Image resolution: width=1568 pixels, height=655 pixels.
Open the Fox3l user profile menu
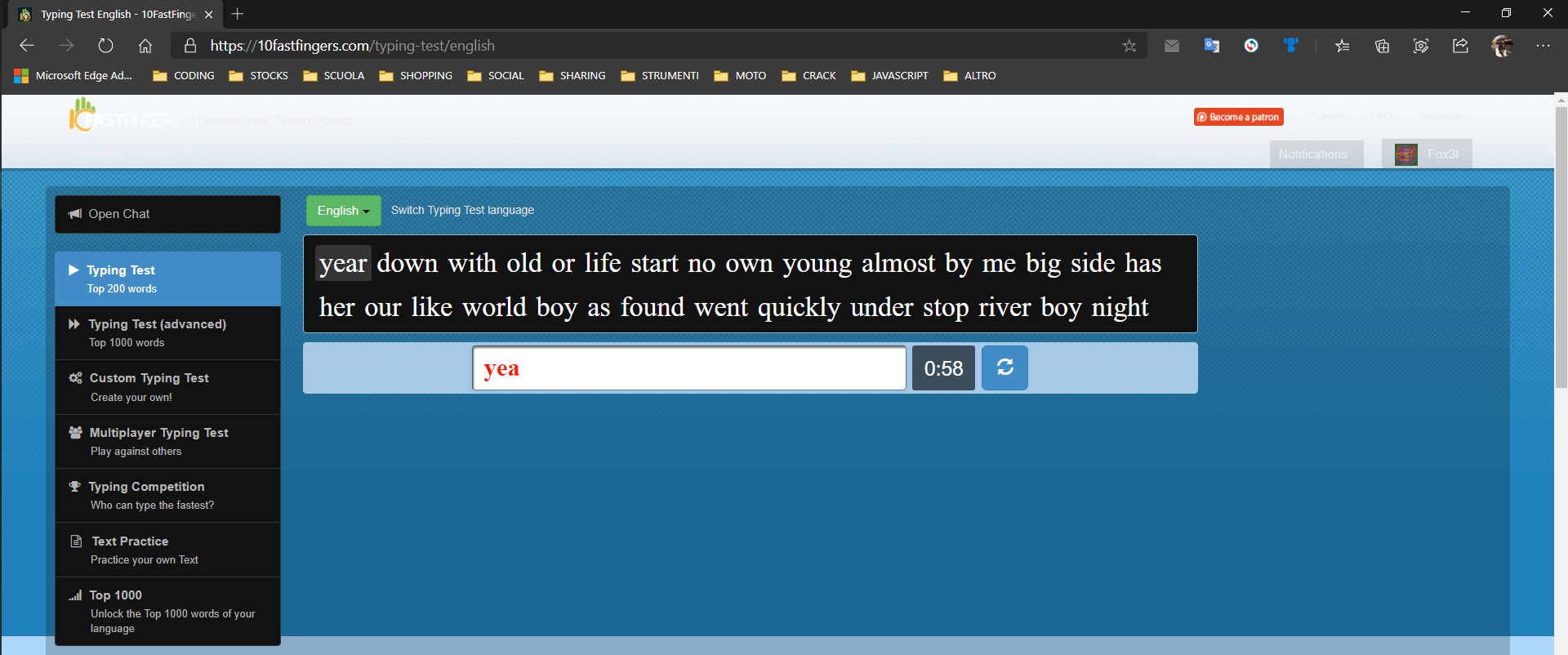pos(1427,154)
